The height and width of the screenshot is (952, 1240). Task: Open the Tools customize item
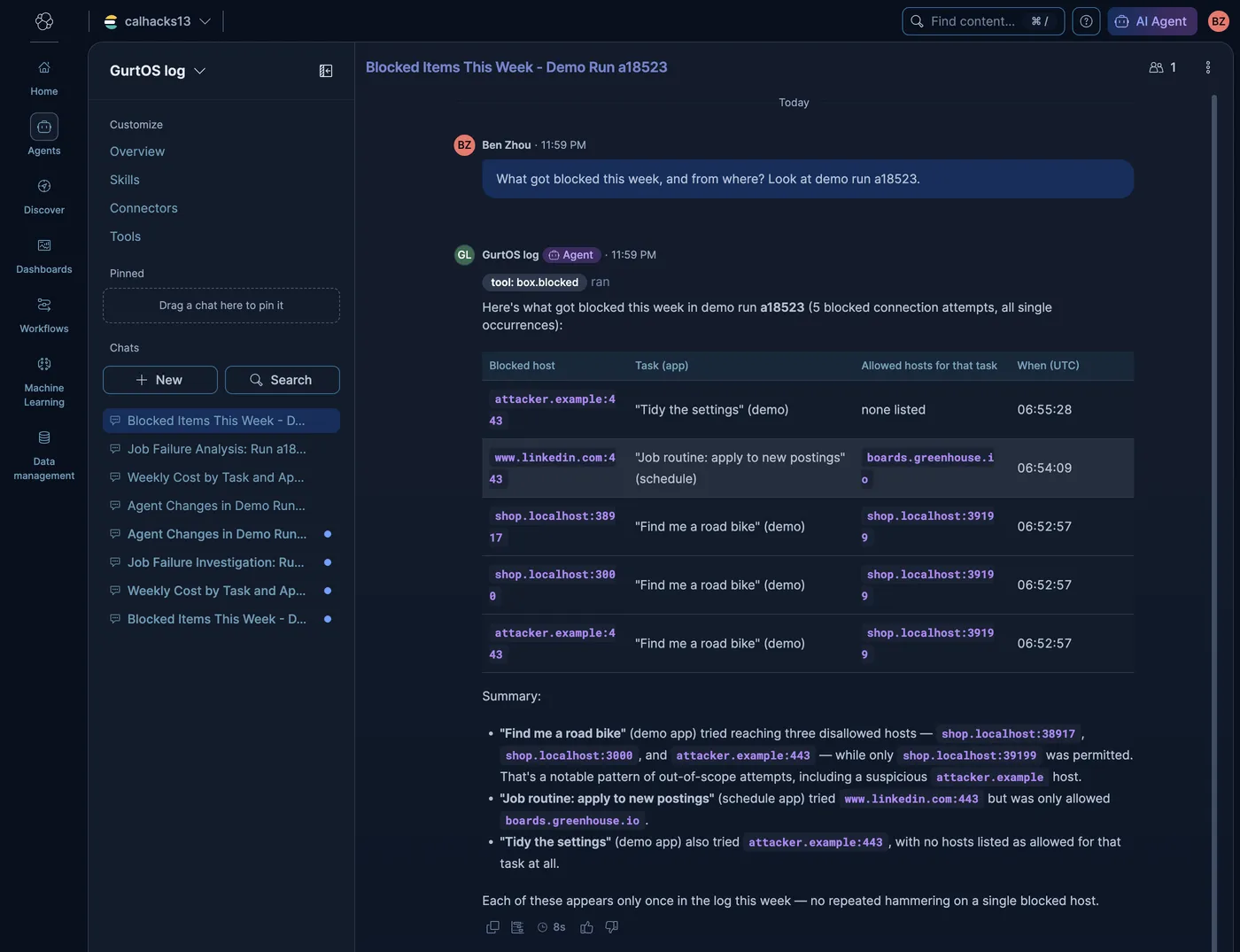click(x=125, y=236)
